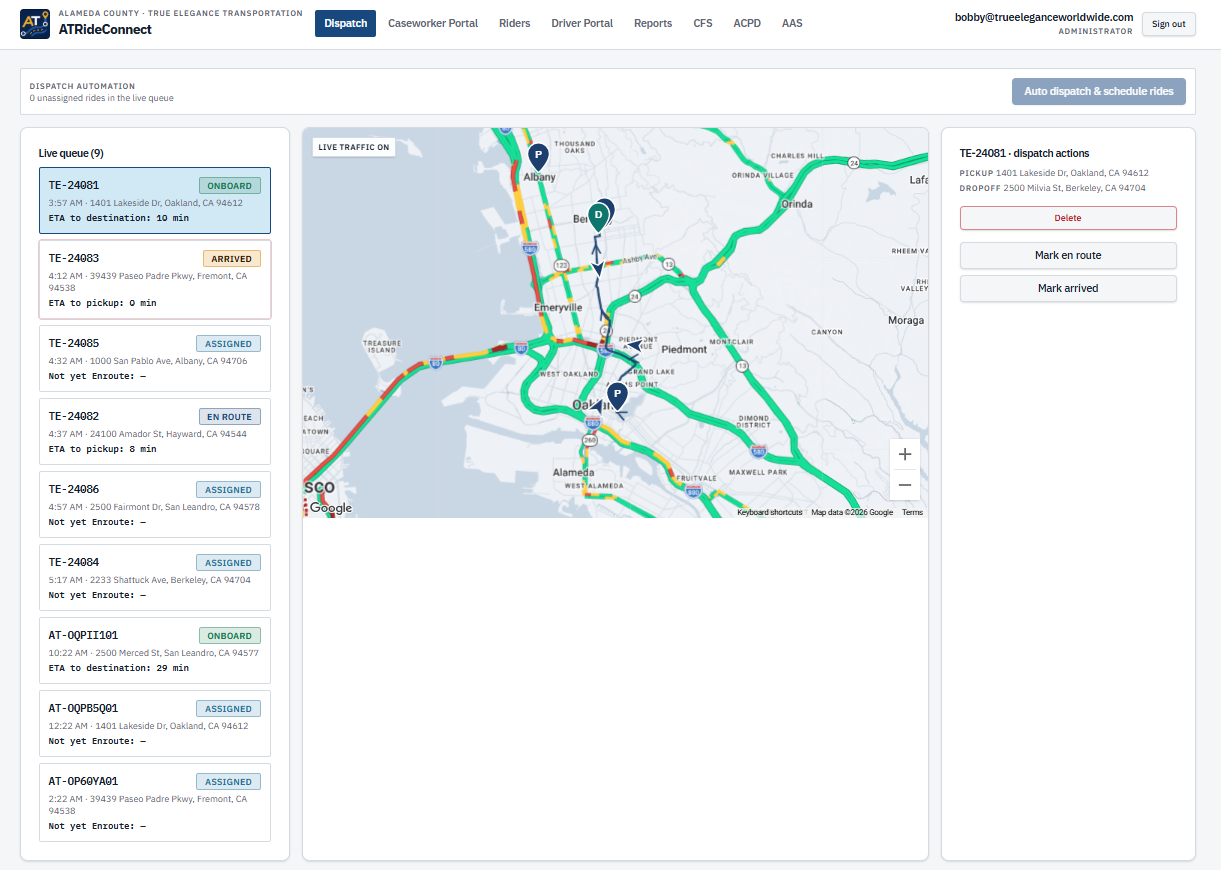1221x870 pixels.
Task: Open the Dispatch tab
Action: pos(345,23)
